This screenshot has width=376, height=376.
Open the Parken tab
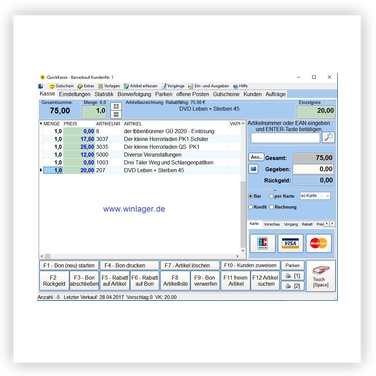[164, 94]
